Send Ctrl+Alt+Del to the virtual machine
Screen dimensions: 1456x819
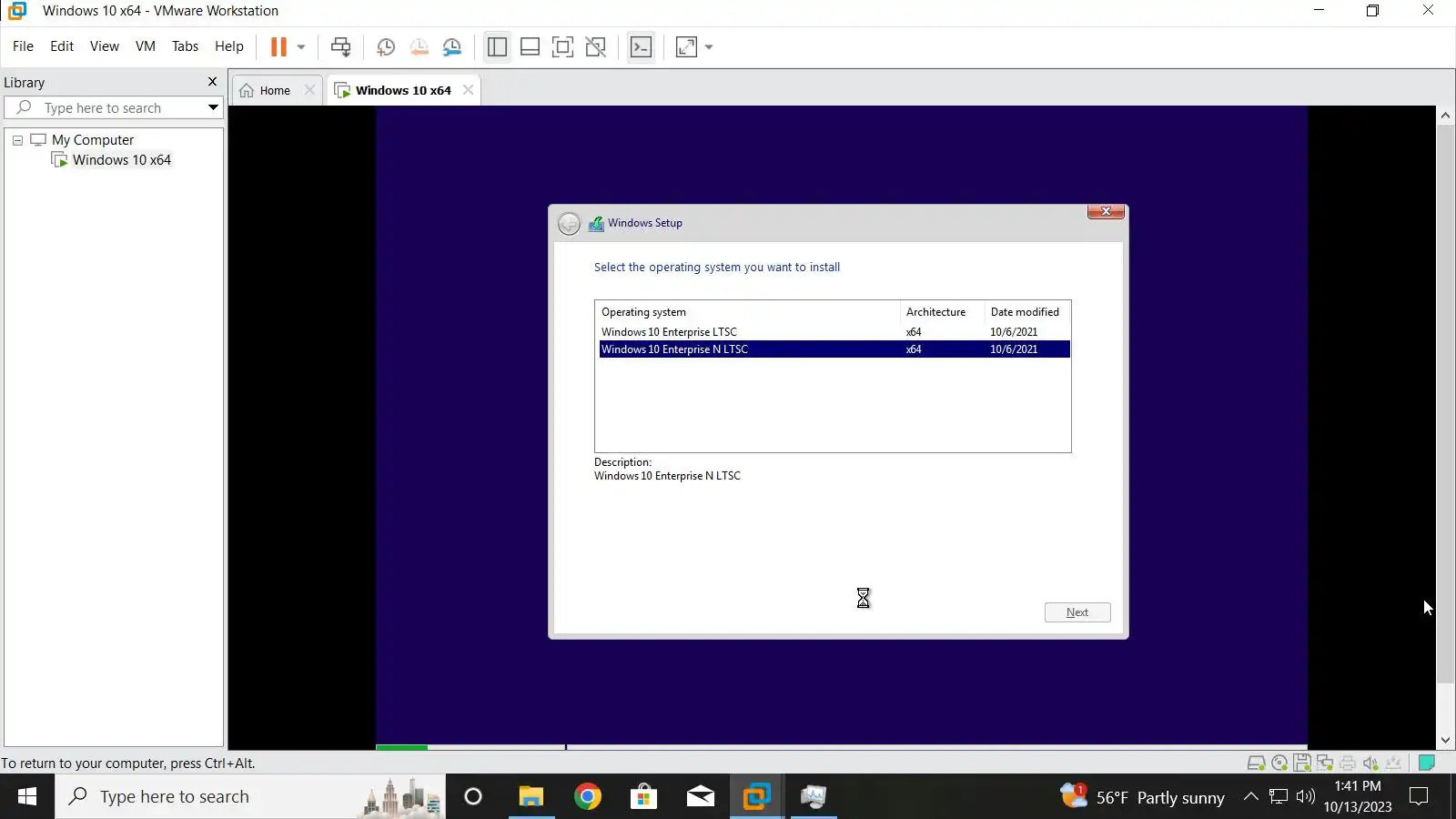tap(341, 46)
